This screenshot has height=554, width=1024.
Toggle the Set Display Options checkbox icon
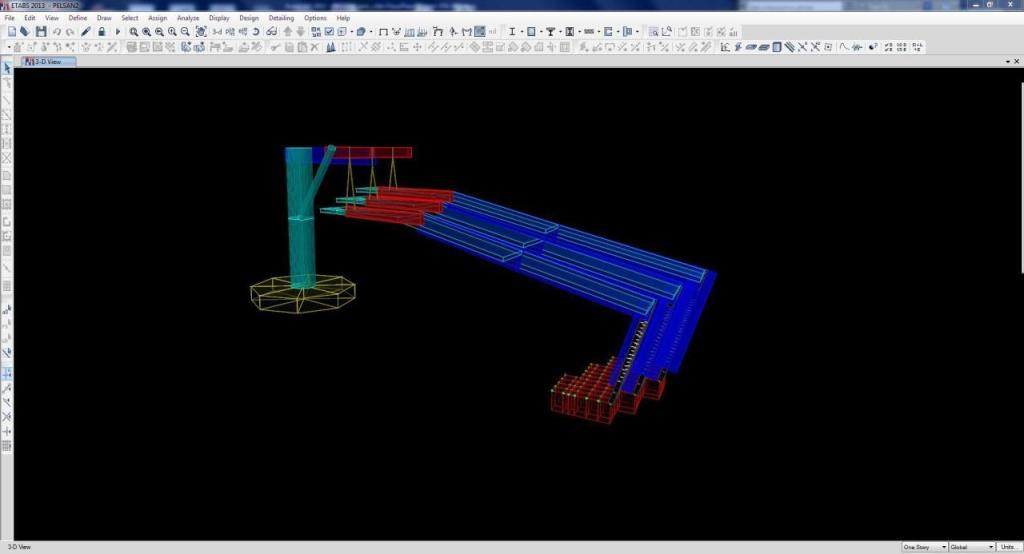(x=328, y=32)
